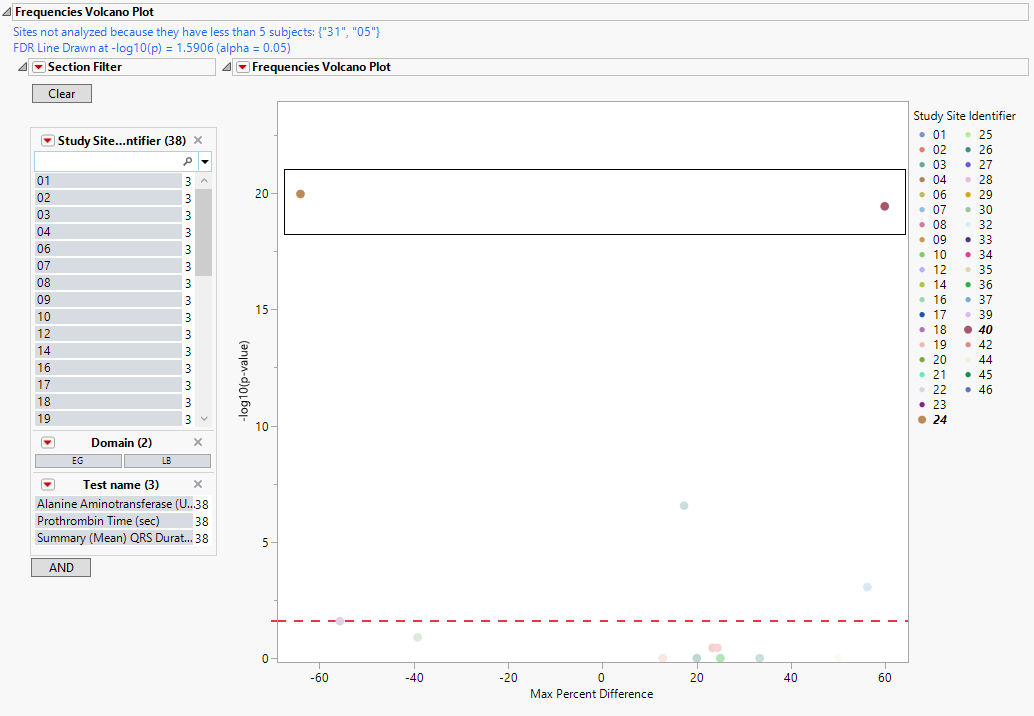Toggle the EG domain filter block
This screenshot has height=716, width=1034.
pyautogui.click(x=78, y=461)
